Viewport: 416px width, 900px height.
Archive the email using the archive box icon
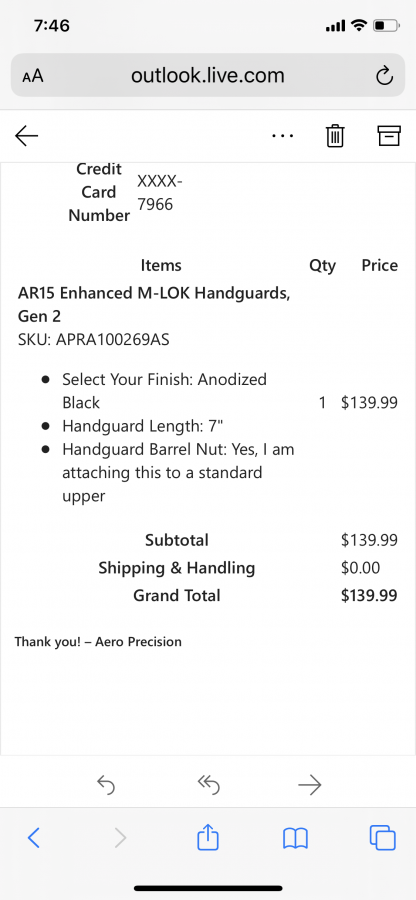pyautogui.click(x=388, y=136)
